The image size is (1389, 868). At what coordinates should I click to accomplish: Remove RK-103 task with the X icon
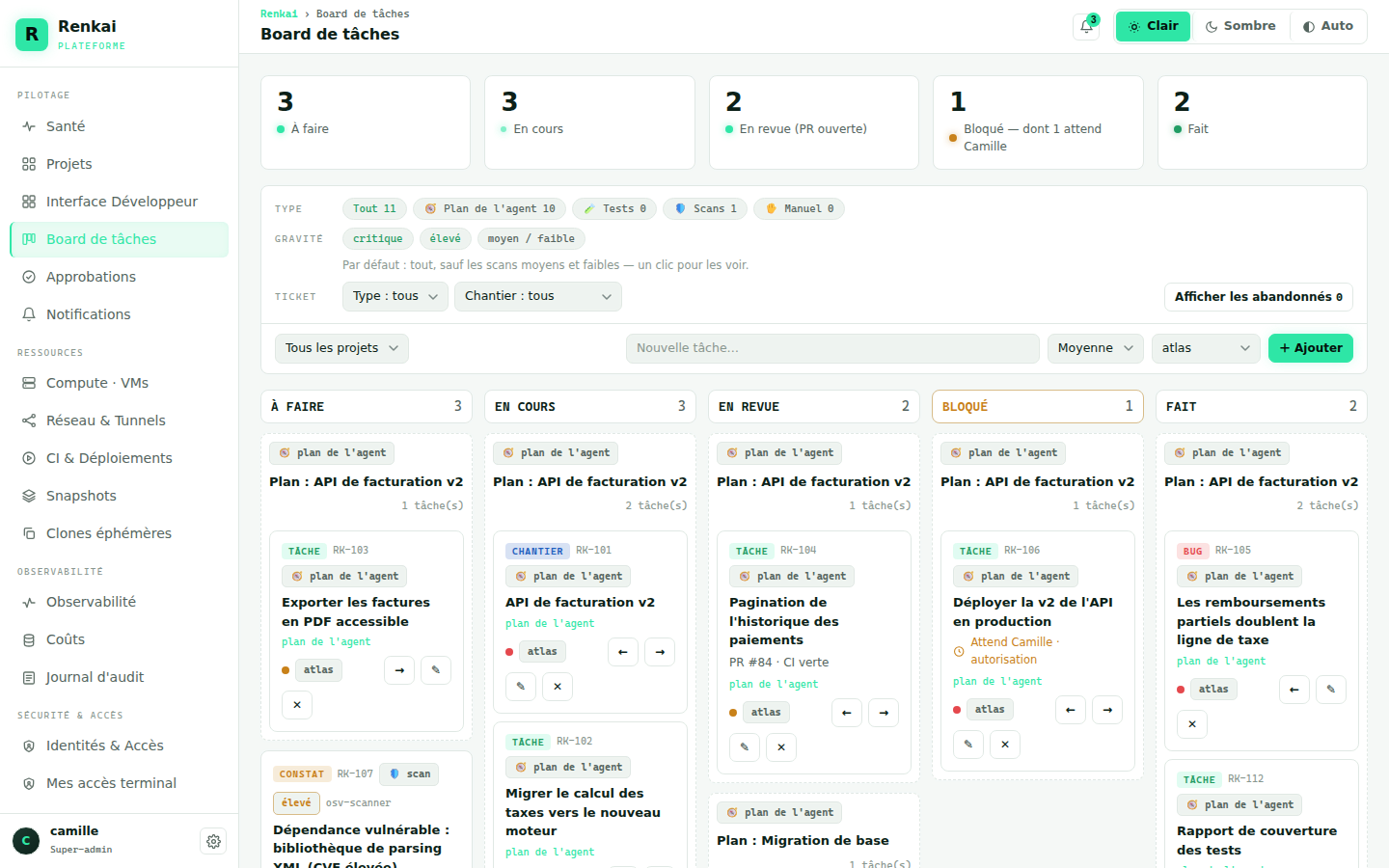click(297, 705)
